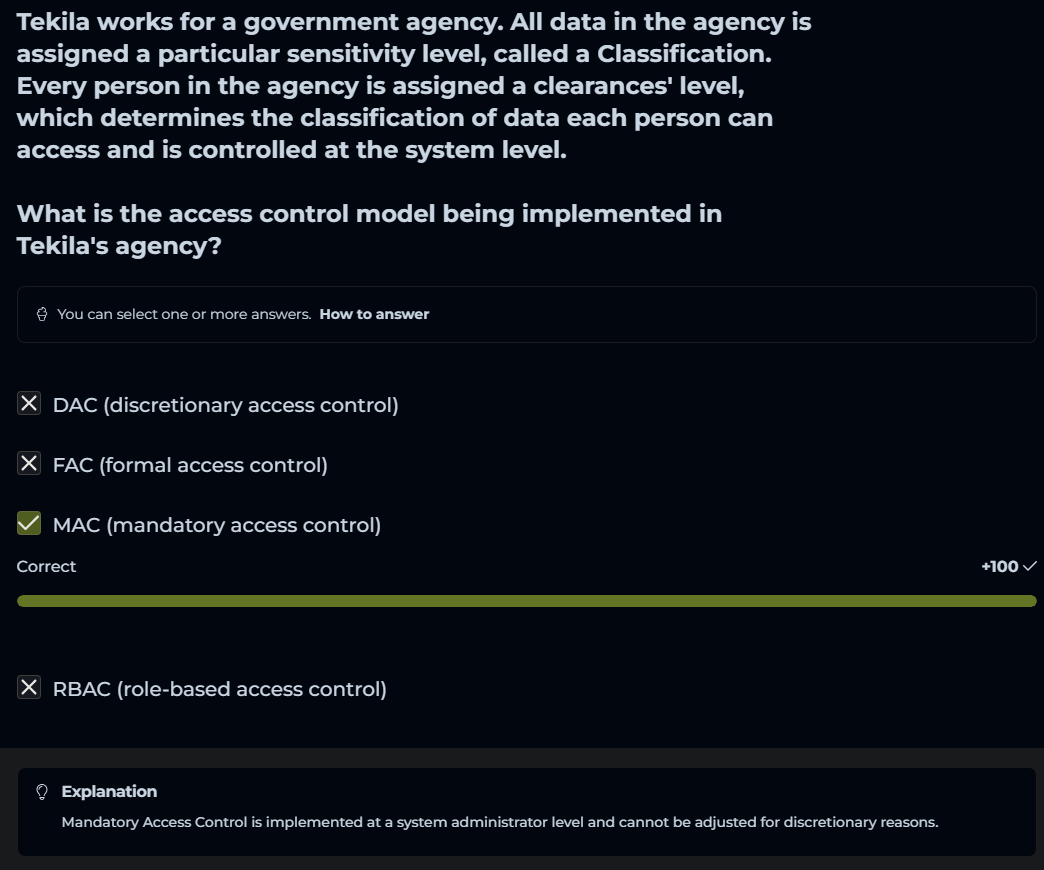This screenshot has height=870, width=1044.
Task: Open the 'How to answer' link
Action: click(x=374, y=314)
